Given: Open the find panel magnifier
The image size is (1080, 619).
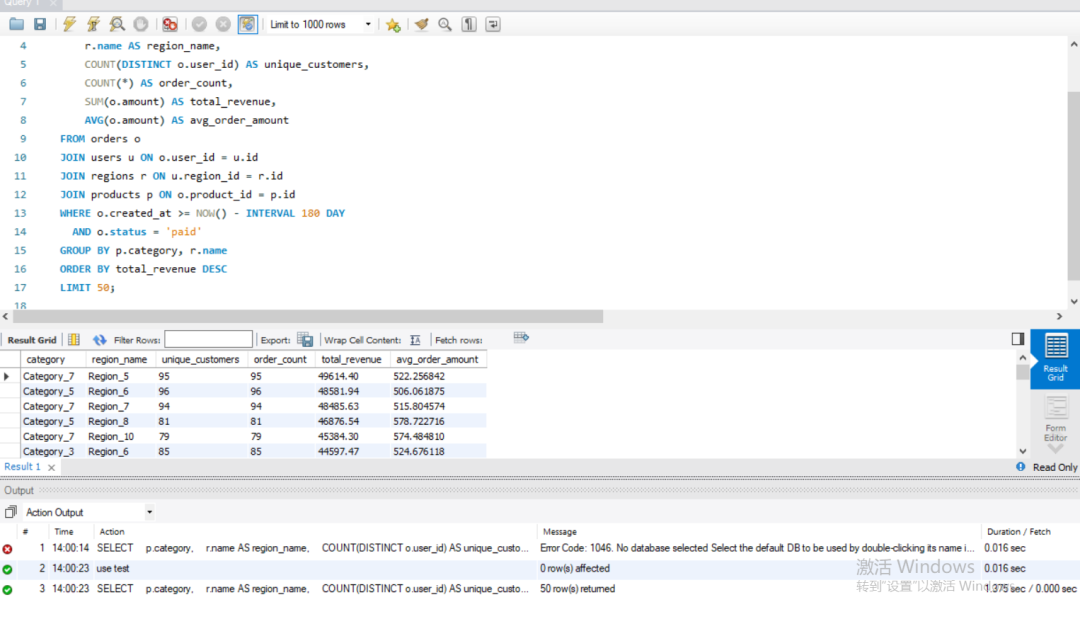Looking at the screenshot, I should pyautogui.click(x=445, y=25).
